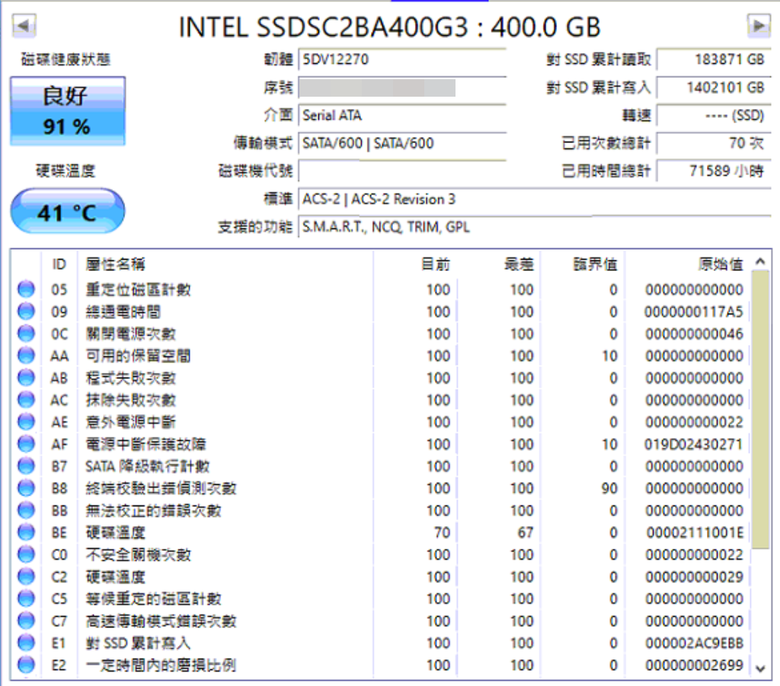Image resolution: width=780 pixels, height=686 pixels.
Task: Click the next disk right arrow button
Action: tap(758, 24)
